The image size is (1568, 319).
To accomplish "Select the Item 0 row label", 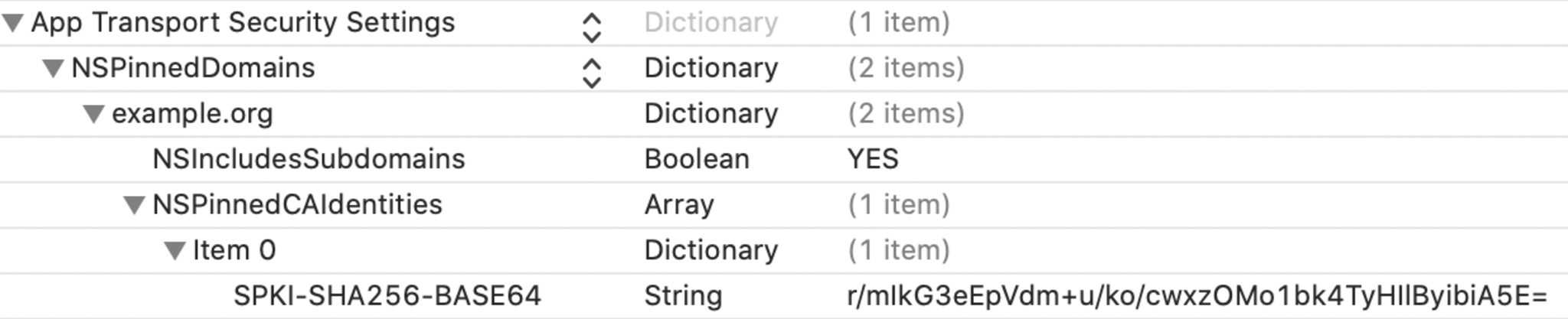I will 234,250.
